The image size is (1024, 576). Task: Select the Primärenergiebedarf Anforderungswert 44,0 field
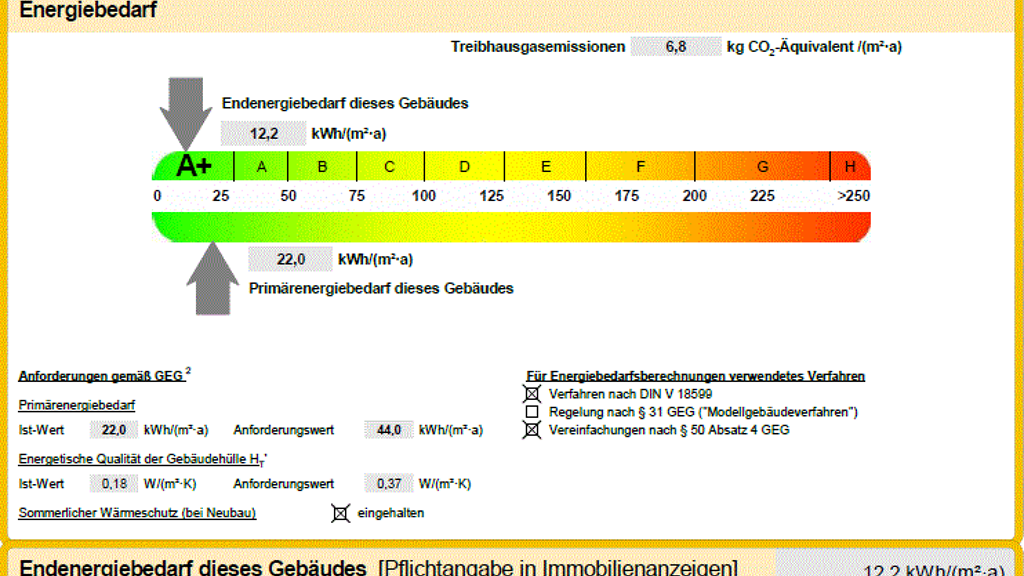tap(388, 430)
